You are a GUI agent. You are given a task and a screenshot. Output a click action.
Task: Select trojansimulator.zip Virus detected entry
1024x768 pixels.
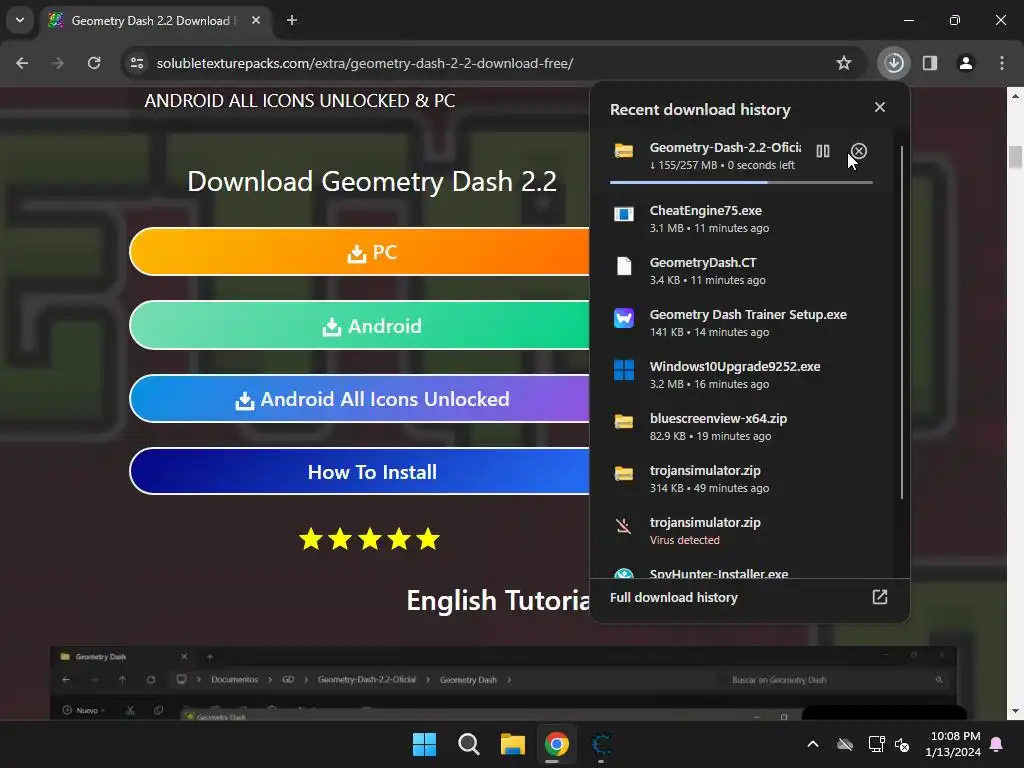point(741,531)
